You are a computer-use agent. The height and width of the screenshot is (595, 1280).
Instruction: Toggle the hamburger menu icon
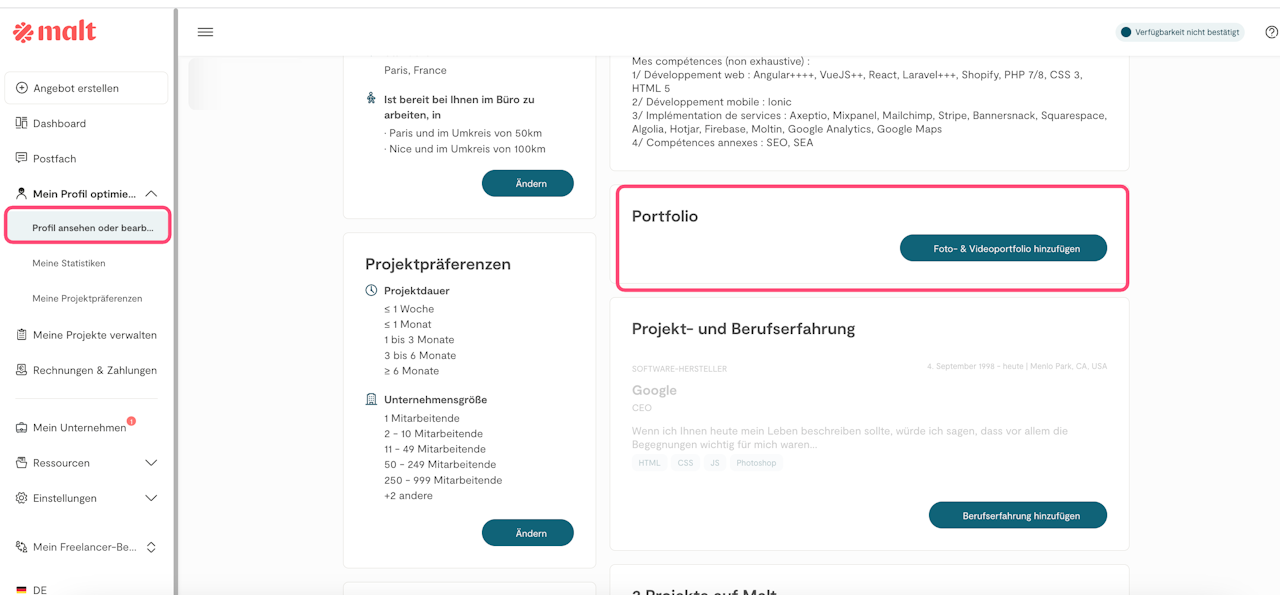(x=205, y=32)
